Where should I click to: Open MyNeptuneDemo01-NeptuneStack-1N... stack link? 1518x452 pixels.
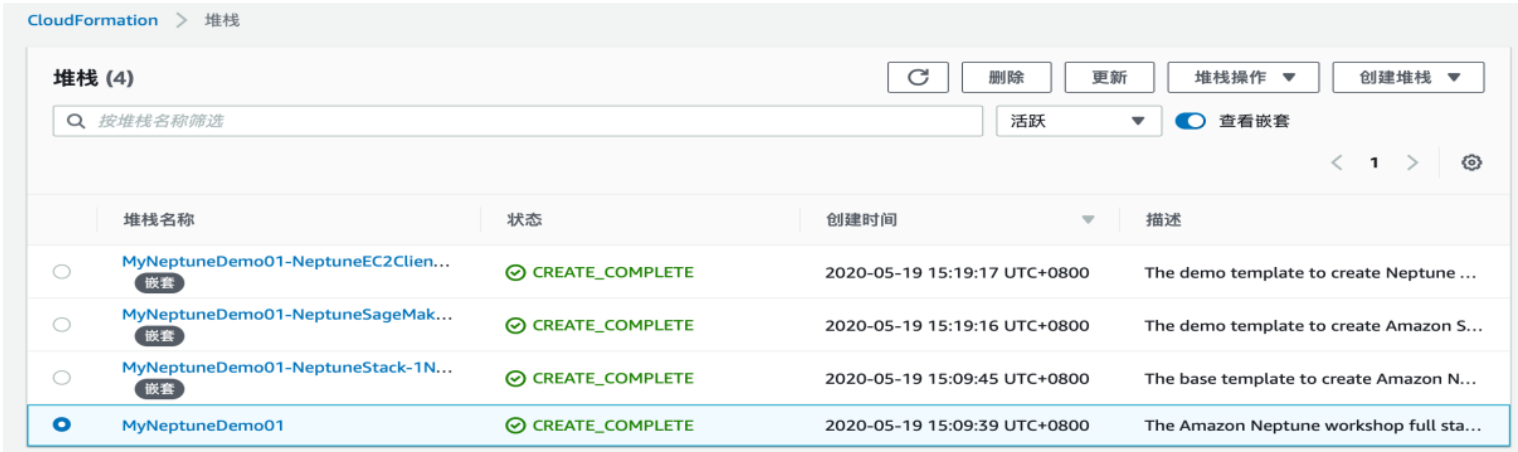click(x=287, y=368)
